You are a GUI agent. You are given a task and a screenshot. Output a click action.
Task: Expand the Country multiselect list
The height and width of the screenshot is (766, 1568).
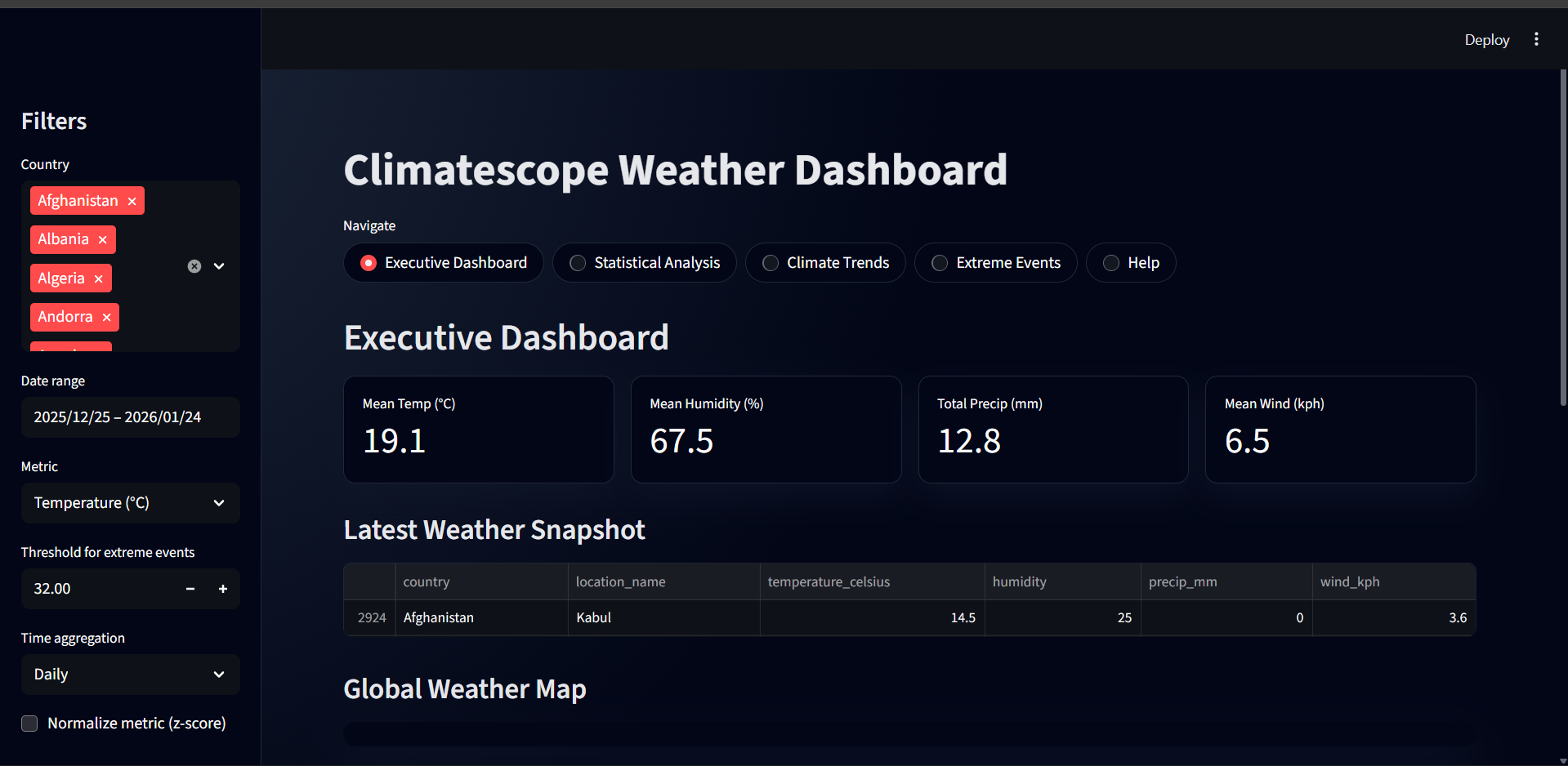coord(219,265)
